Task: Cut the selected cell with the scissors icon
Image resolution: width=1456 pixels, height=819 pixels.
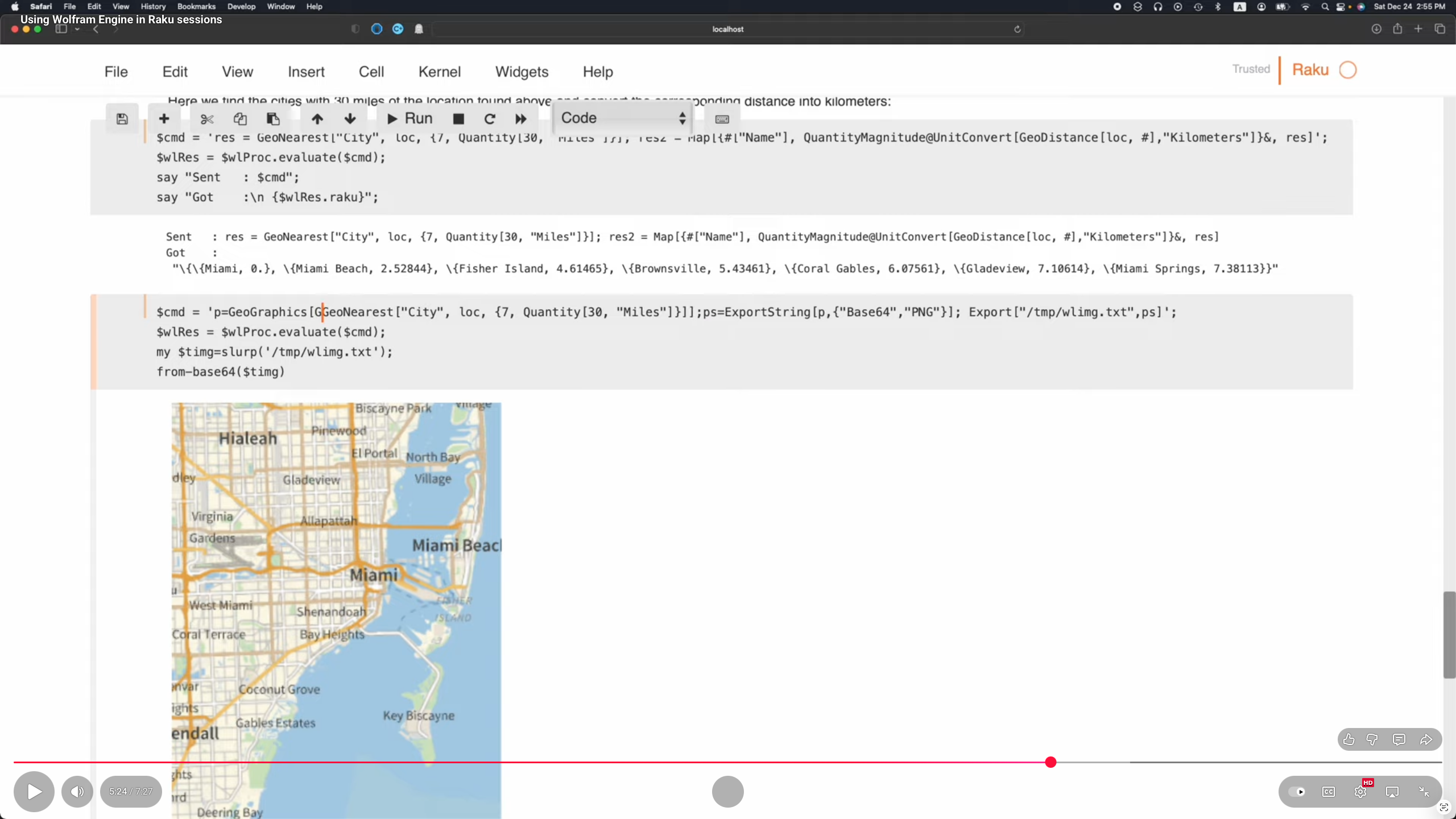Action: (x=207, y=119)
